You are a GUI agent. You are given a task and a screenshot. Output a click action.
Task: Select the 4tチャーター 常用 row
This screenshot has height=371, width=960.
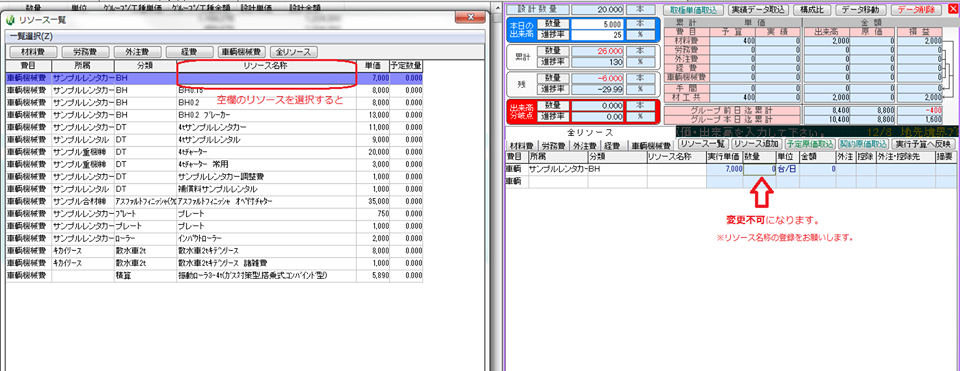click(x=214, y=164)
